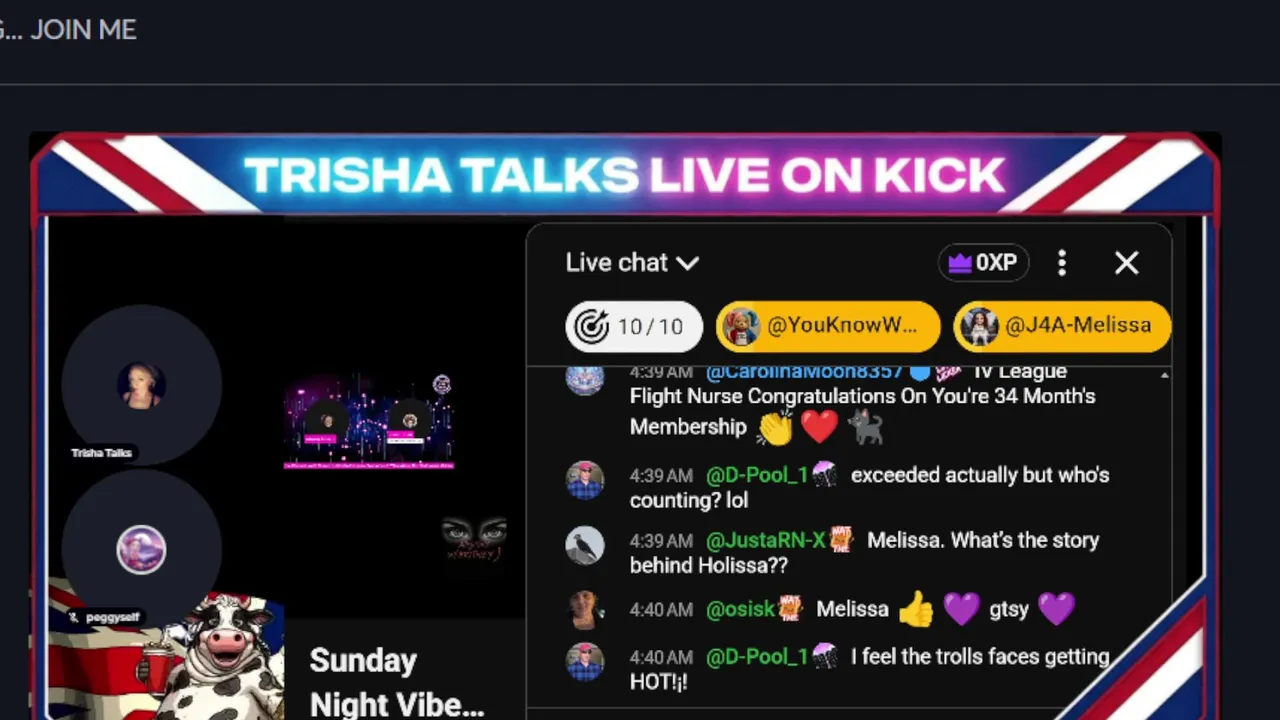This screenshot has height=720, width=1280.
Task: Click the 0XP crown badge
Action: [983, 263]
